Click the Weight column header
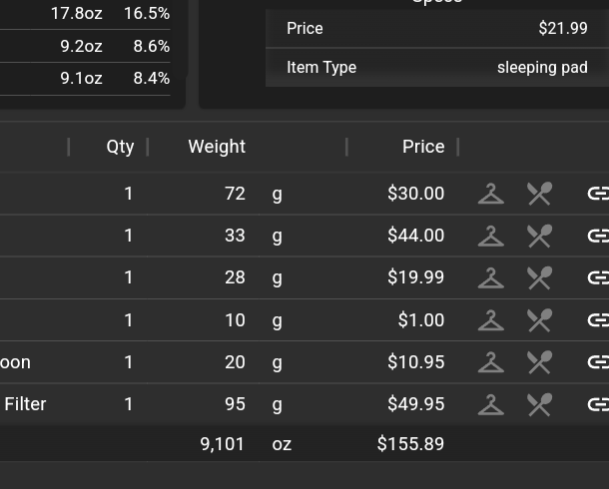The image size is (609, 489). (x=217, y=147)
